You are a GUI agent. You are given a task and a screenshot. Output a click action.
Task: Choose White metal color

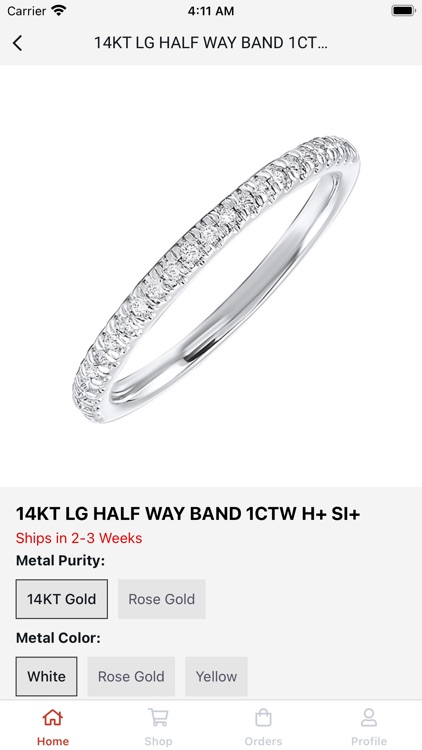tap(46, 676)
